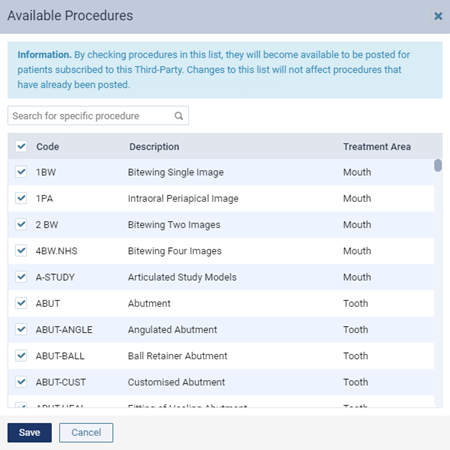Toggle the ABUT-ANGLE checkbox
This screenshot has height=450, width=450.
(x=21, y=329)
